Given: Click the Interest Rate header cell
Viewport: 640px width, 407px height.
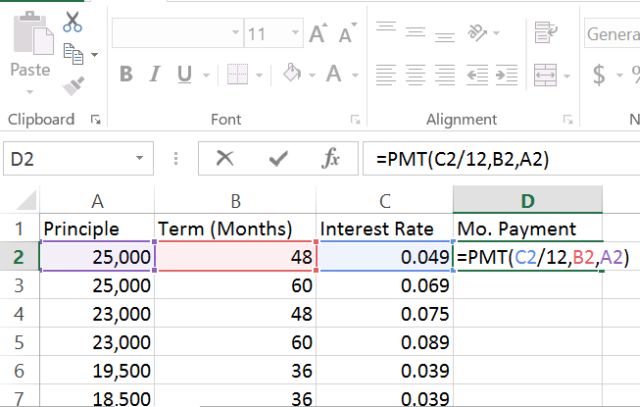Looking at the screenshot, I should (x=385, y=229).
